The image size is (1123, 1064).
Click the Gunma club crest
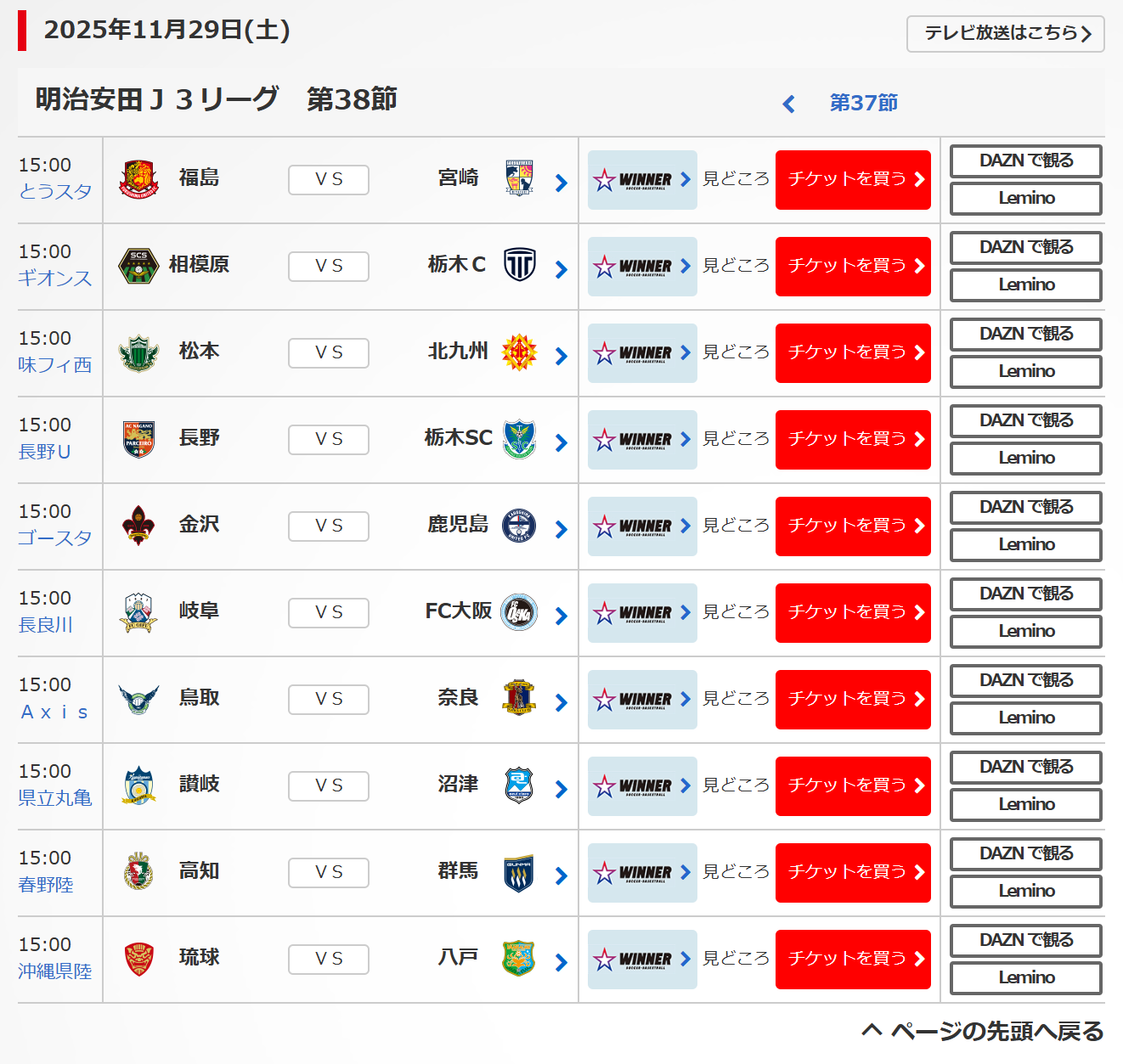[x=519, y=872]
